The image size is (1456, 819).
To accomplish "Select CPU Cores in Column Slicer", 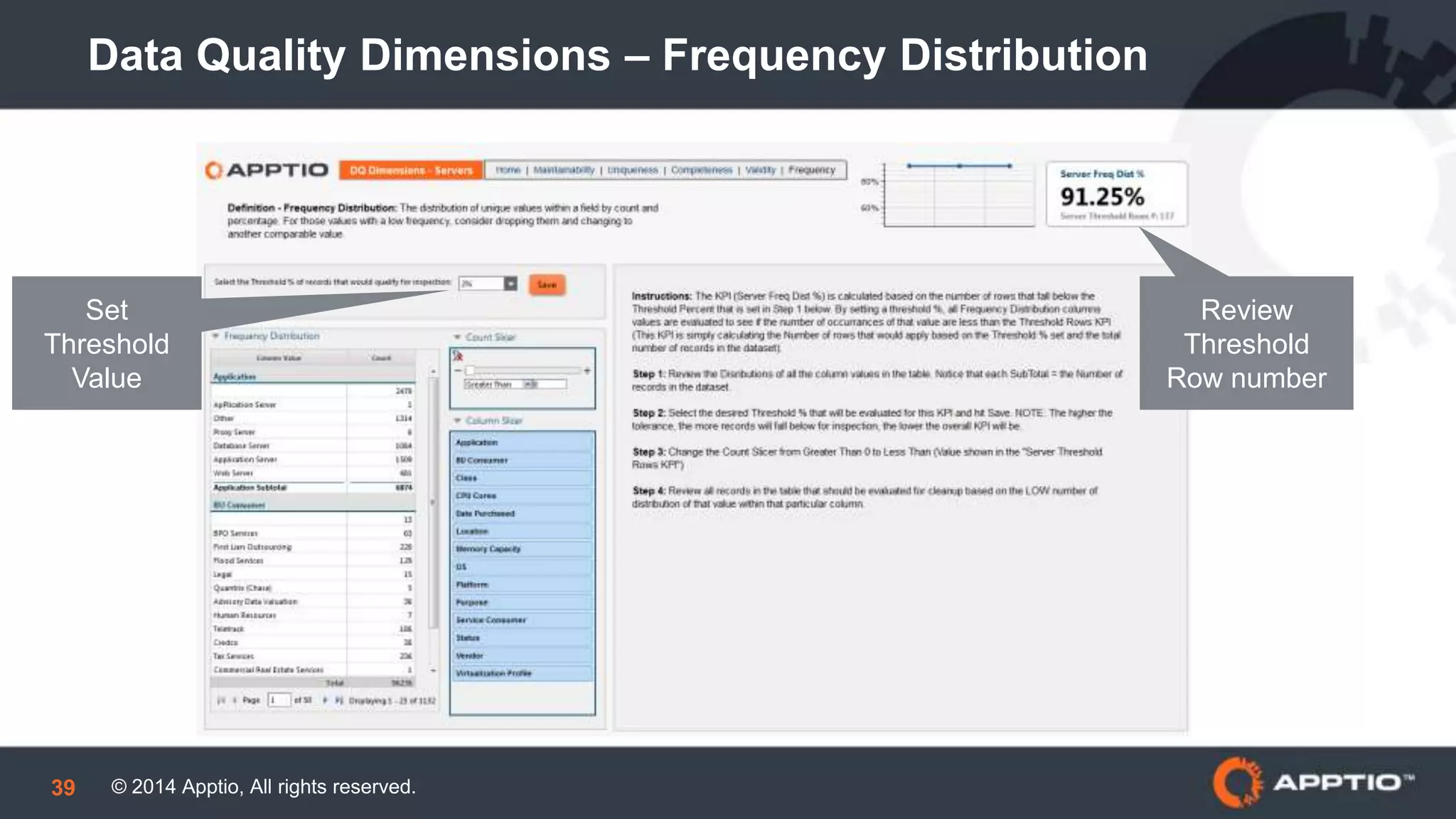I will 523,496.
